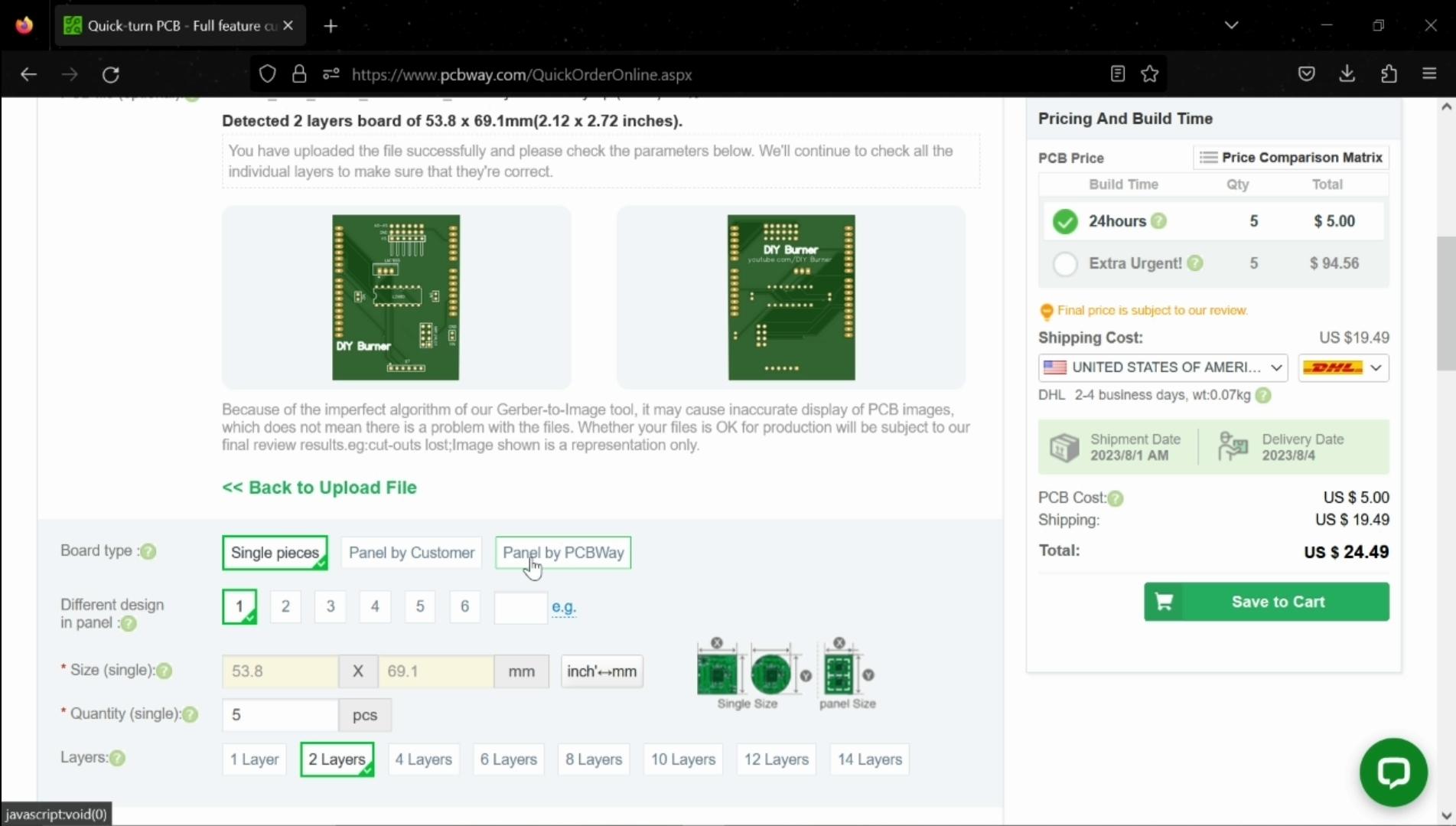Open the live chat bubble
This screenshot has height=826, width=1456.
[1393, 772]
